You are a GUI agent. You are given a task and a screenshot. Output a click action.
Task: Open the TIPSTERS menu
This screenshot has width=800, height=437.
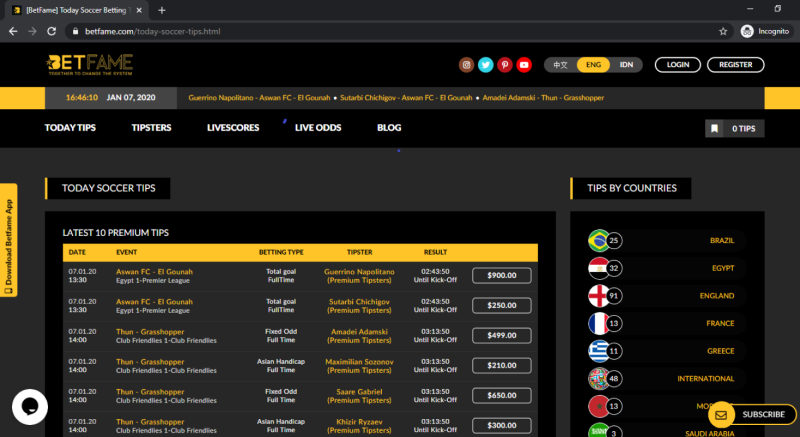(151, 127)
